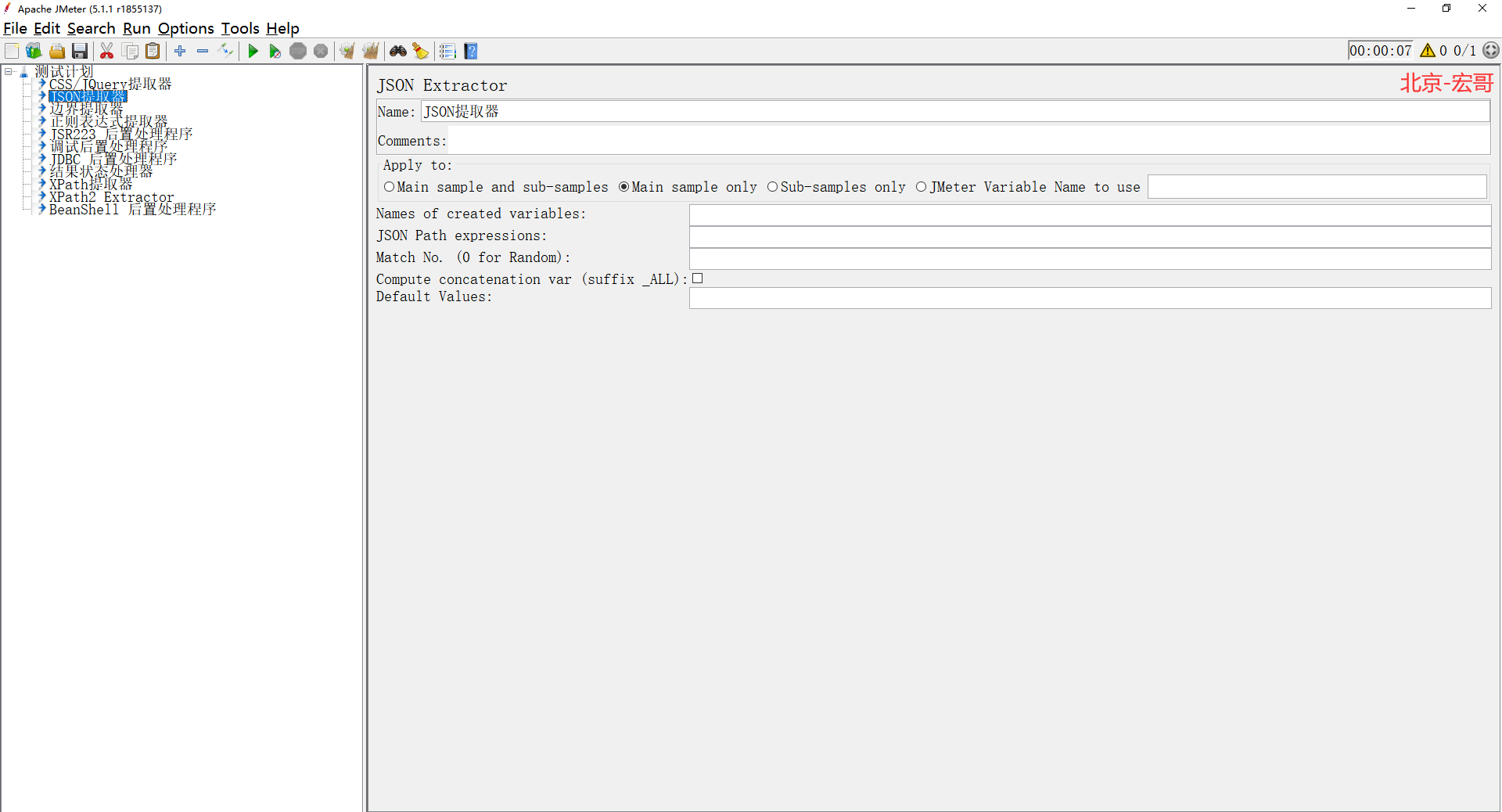The width and height of the screenshot is (1502, 812).
Task: Open Help with the question mark icon
Action: pos(471,52)
